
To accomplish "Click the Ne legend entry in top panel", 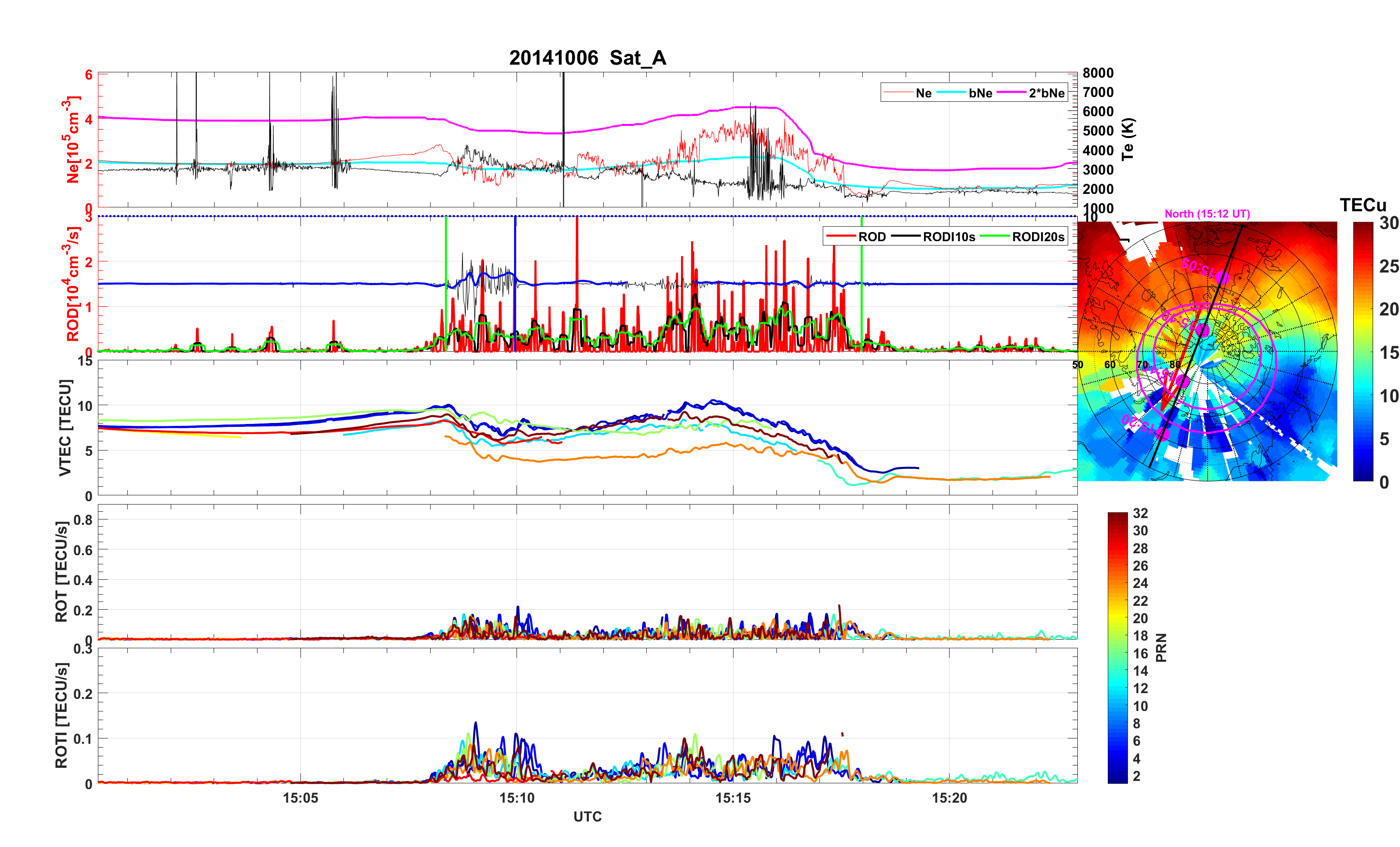I will pyautogui.click(x=924, y=93).
